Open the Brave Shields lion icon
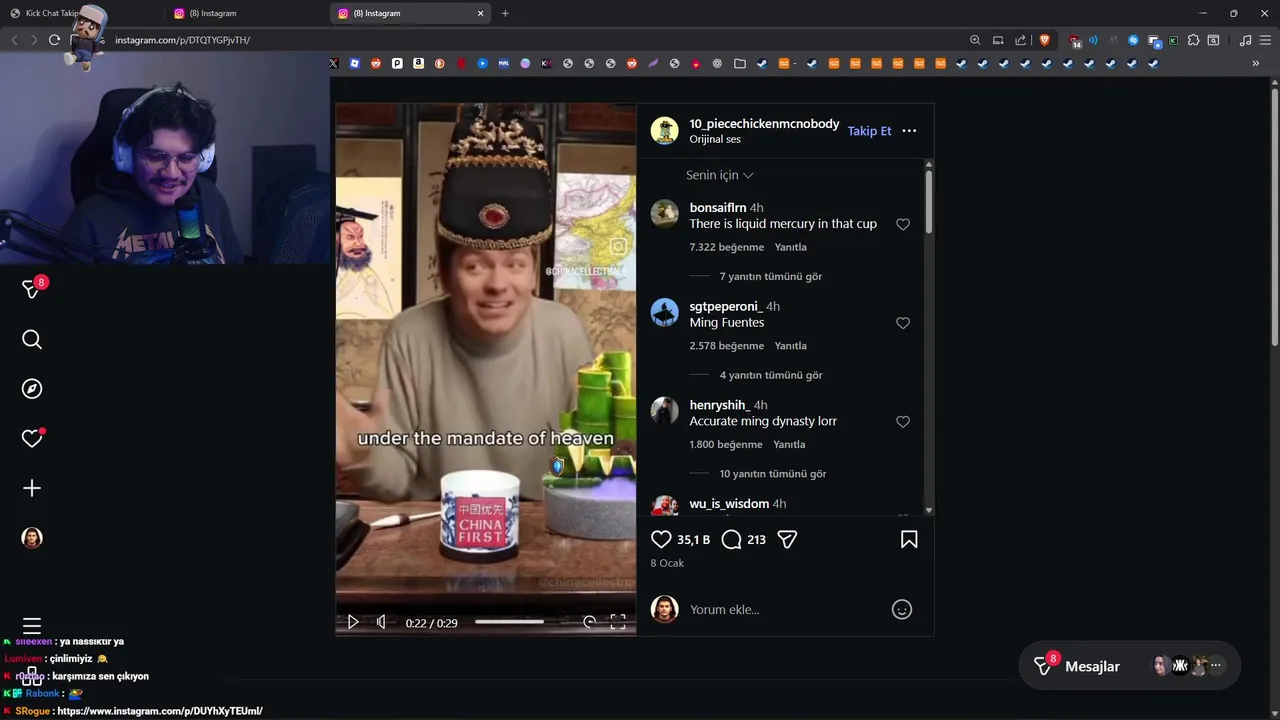This screenshot has height=720, width=1280. pyautogui.click(x=1045, y=40)
